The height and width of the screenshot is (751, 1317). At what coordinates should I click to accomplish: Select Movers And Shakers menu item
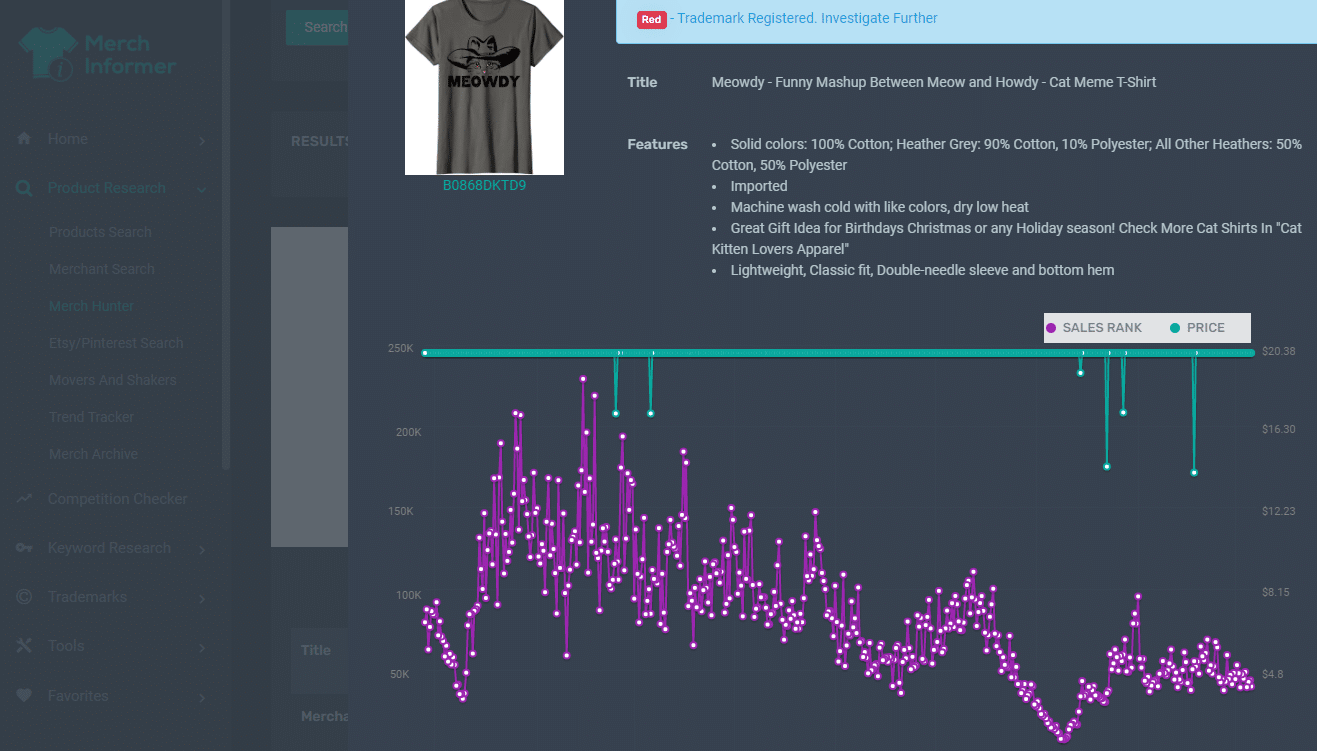point(112,380)
